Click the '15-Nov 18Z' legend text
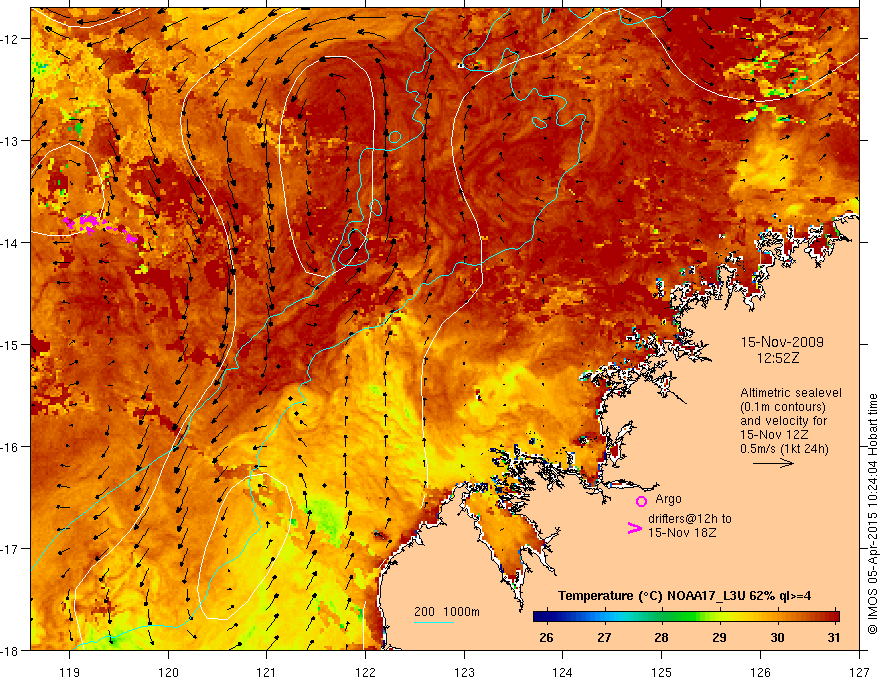This screenshot has width=880, height=680. [x=682, y=533]
